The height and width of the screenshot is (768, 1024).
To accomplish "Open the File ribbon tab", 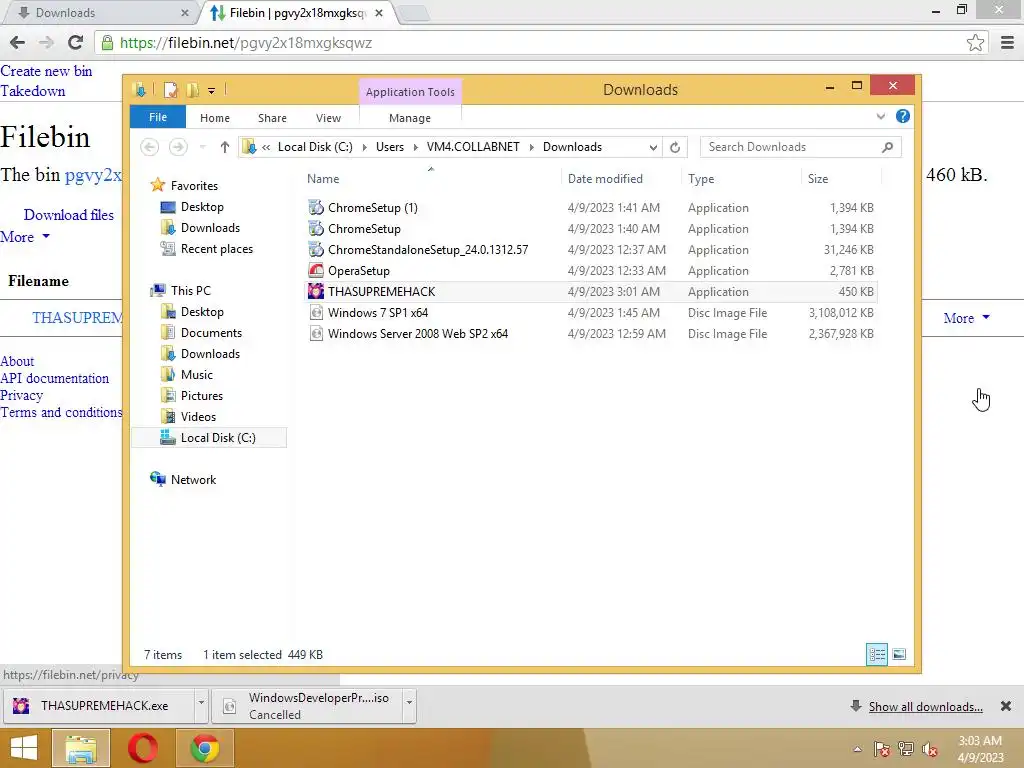I will click(158, 117).
